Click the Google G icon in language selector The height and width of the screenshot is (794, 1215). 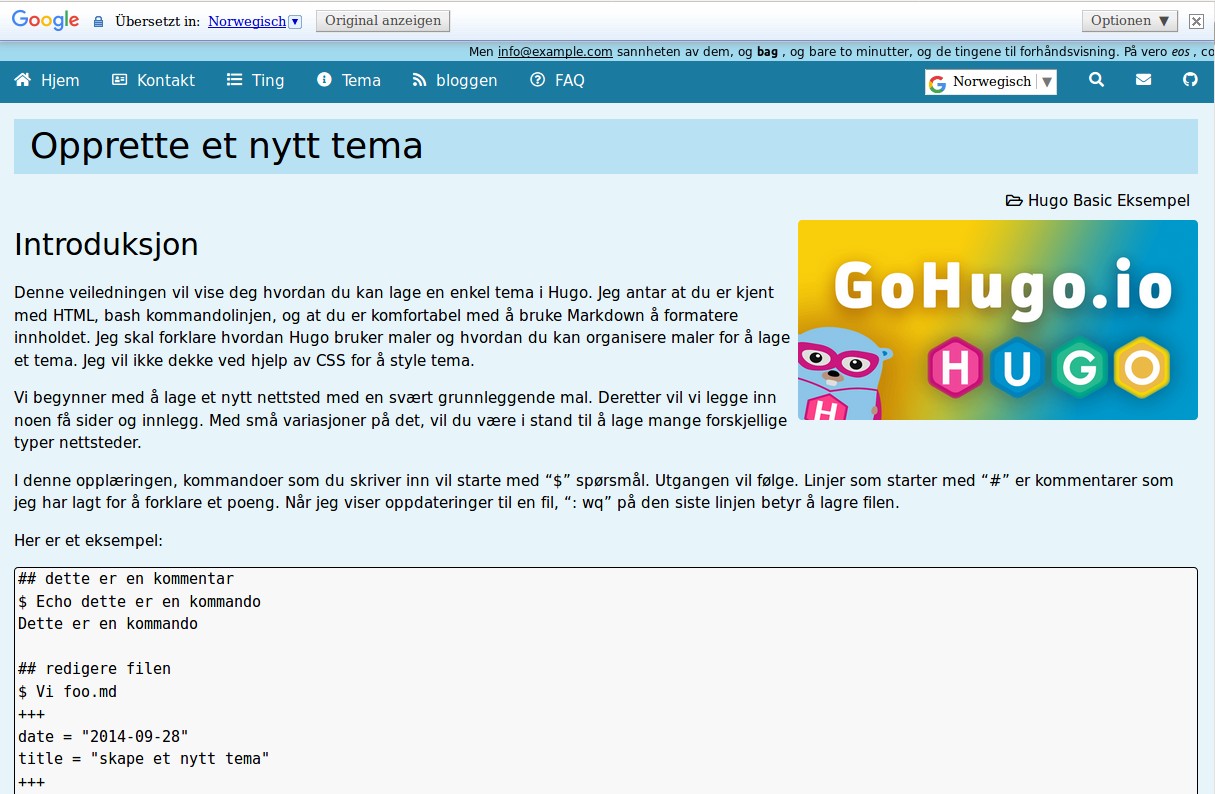pos(937,83)
